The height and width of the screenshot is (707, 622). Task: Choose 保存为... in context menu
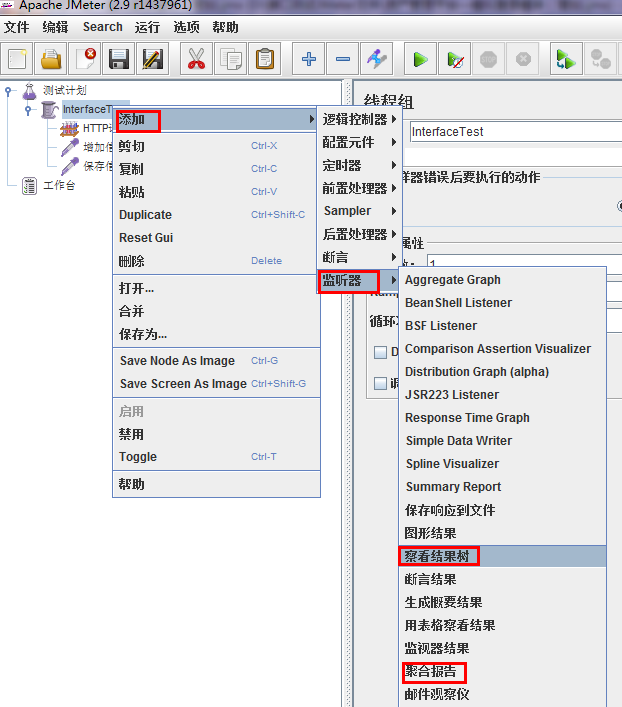217,334
